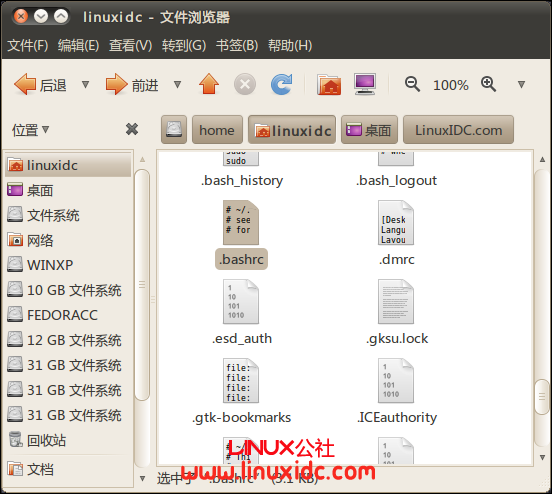Click the .bash_logout file name
This screenshot has height=494, width=552.
tap(396, 181)
